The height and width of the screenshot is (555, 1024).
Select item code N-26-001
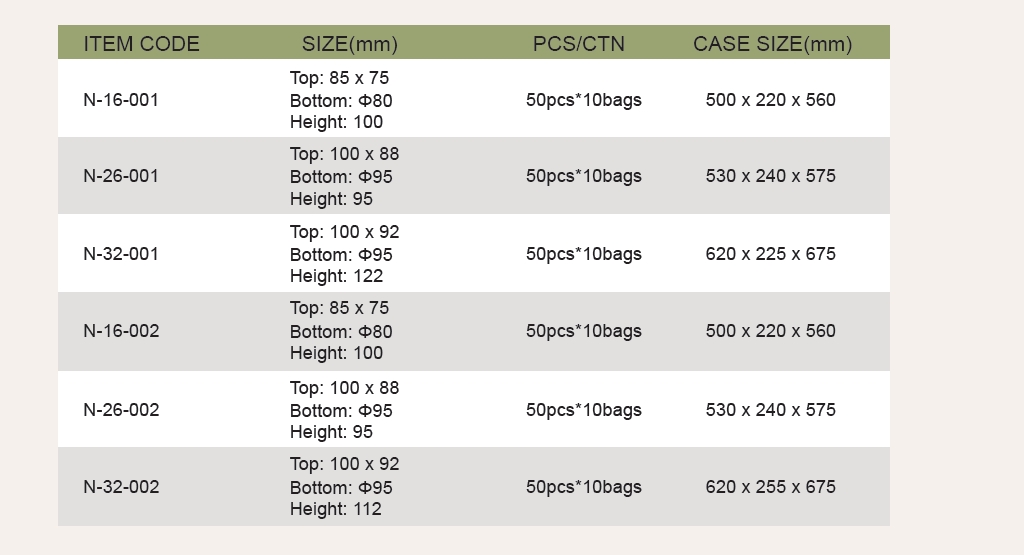[x=121, y=176]
